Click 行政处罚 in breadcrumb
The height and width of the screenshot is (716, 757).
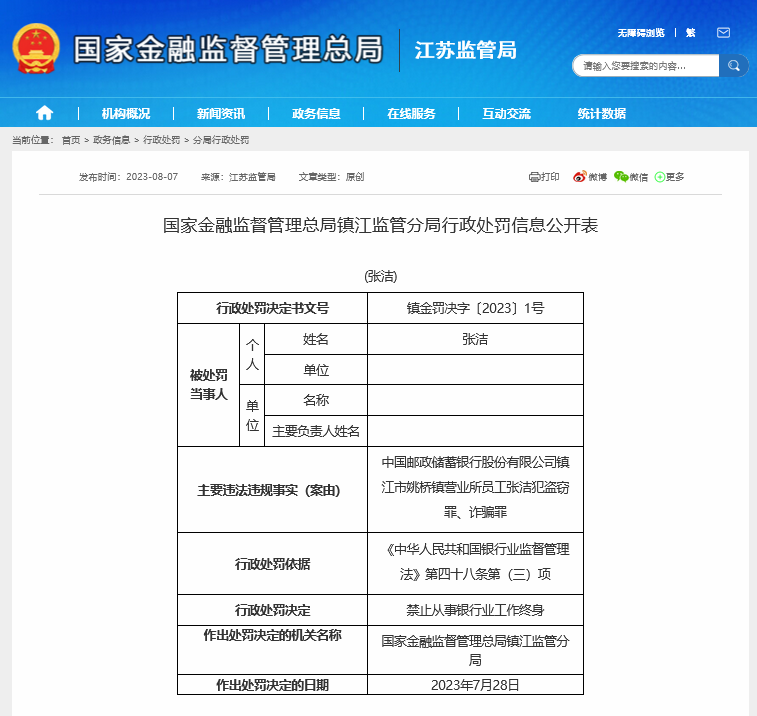tap(162, 140)
